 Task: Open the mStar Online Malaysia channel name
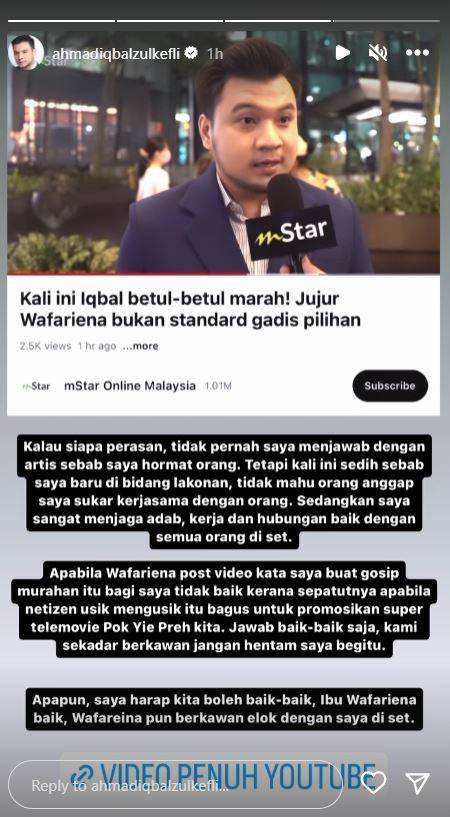[130, 386]
